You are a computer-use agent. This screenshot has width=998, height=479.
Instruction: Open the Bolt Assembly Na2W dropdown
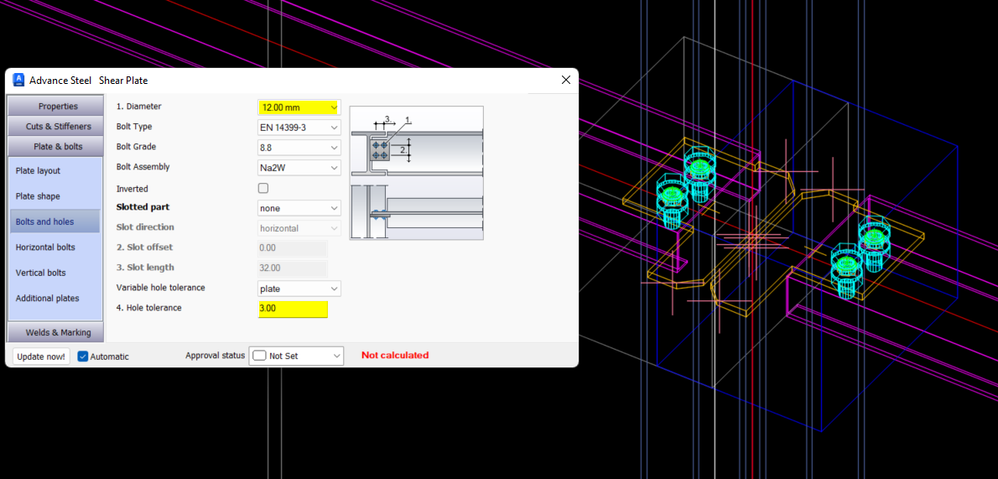point(299,168)
